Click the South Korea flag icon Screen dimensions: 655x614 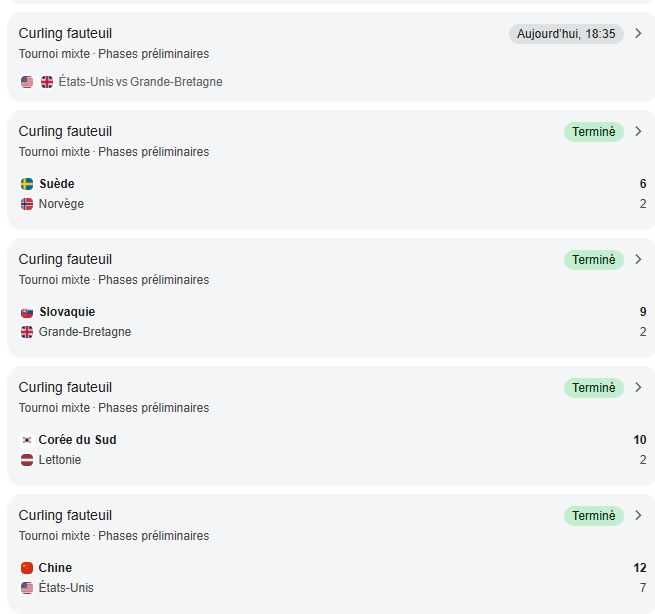(x=27, y=440)
